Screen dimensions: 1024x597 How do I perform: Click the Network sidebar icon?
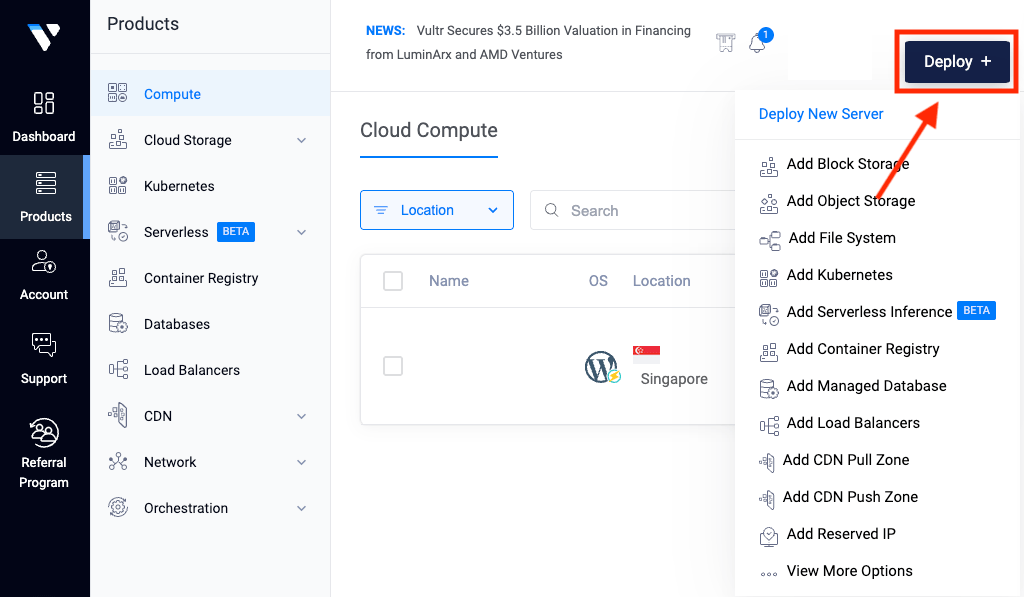(x=118, y=462)
